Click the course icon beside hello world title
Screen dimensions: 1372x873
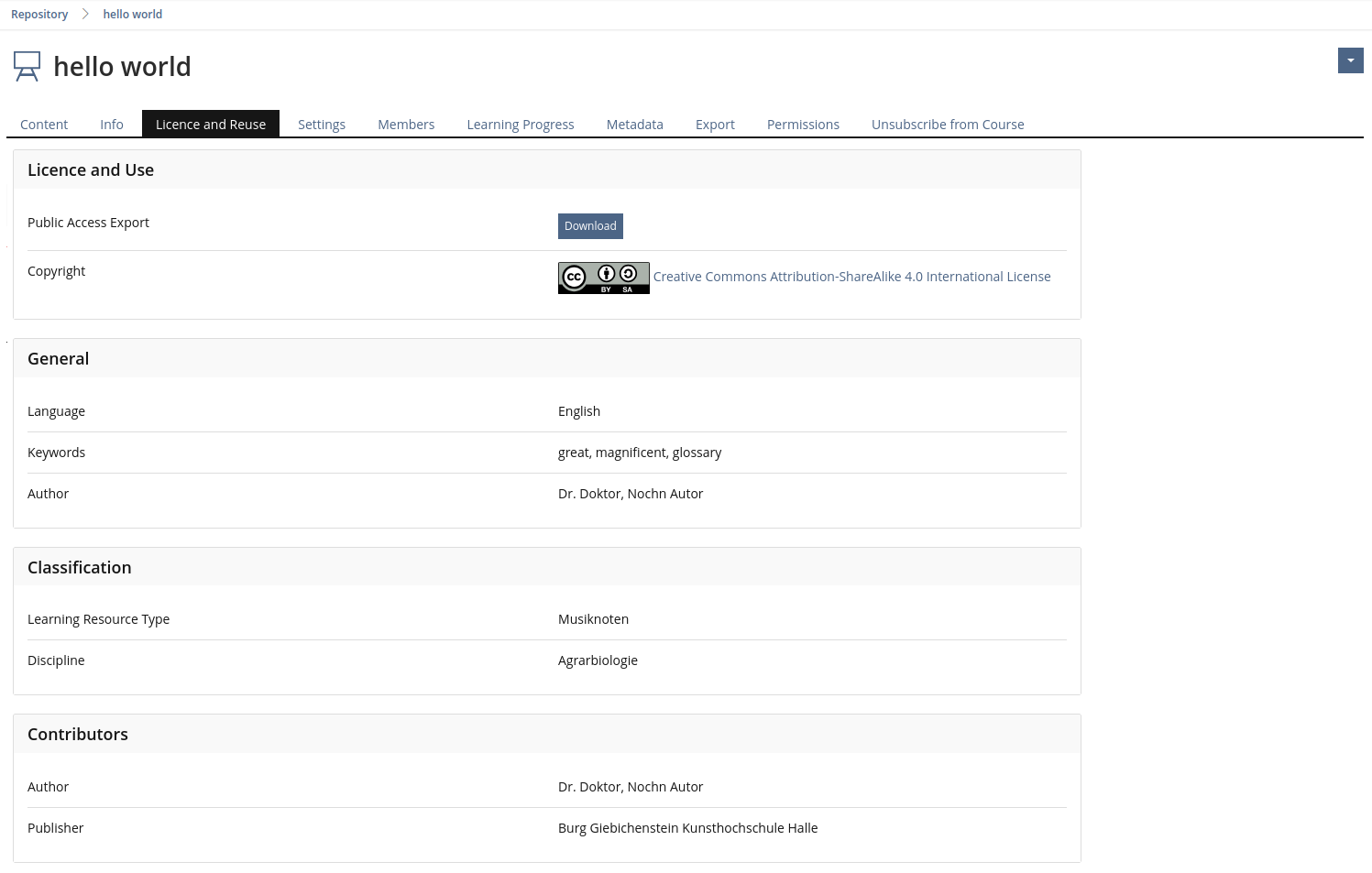(x=27, y=66)
